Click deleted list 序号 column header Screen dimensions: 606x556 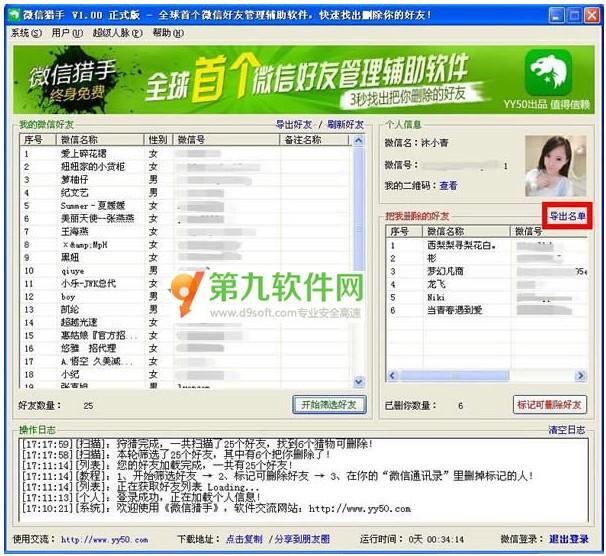point(404,231)
